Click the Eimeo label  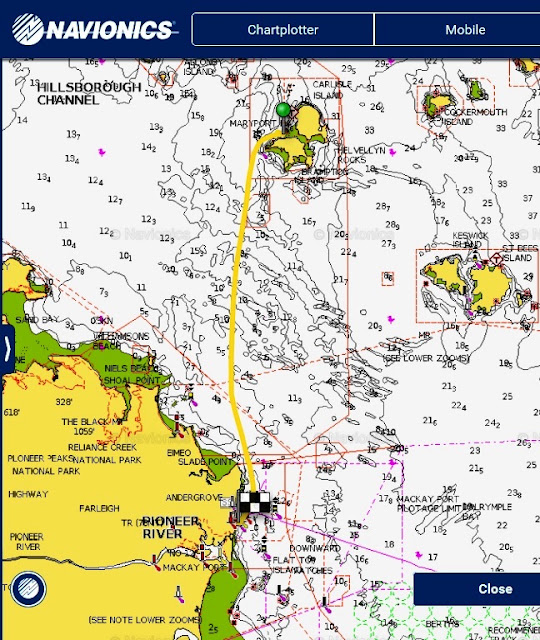(179, 453)
